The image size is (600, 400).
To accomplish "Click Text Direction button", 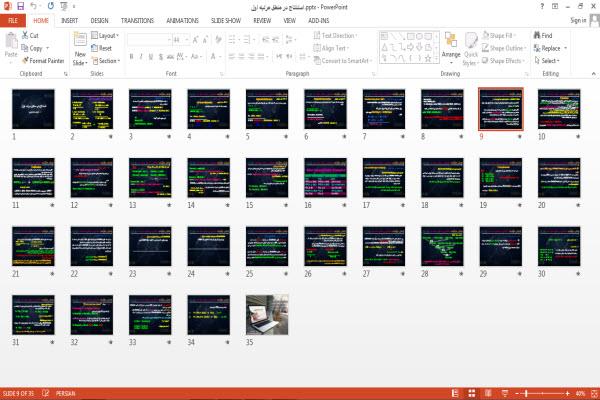I will click(x=335, y=35).
